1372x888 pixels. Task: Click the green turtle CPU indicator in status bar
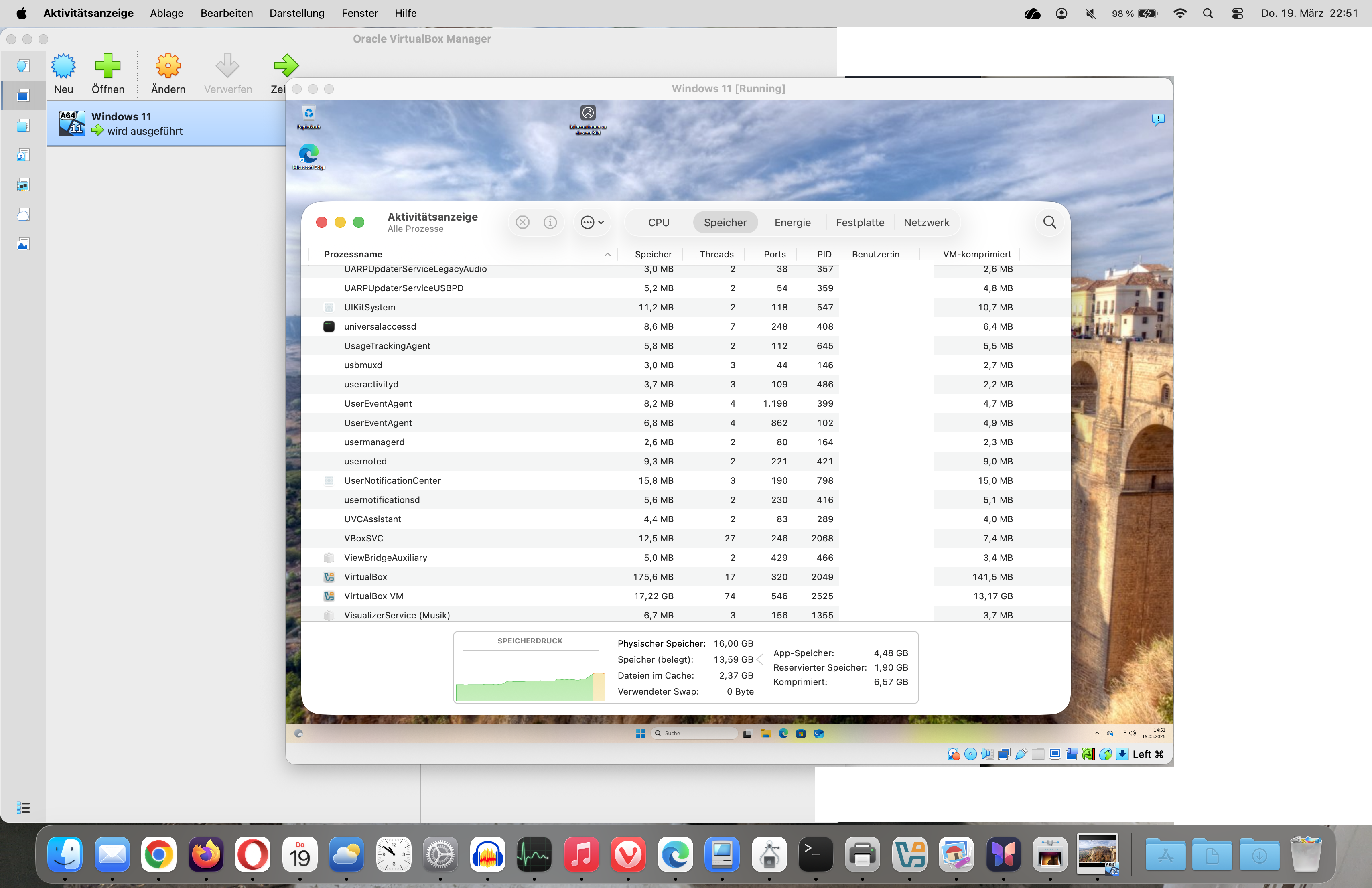(x=1088, y=754)
